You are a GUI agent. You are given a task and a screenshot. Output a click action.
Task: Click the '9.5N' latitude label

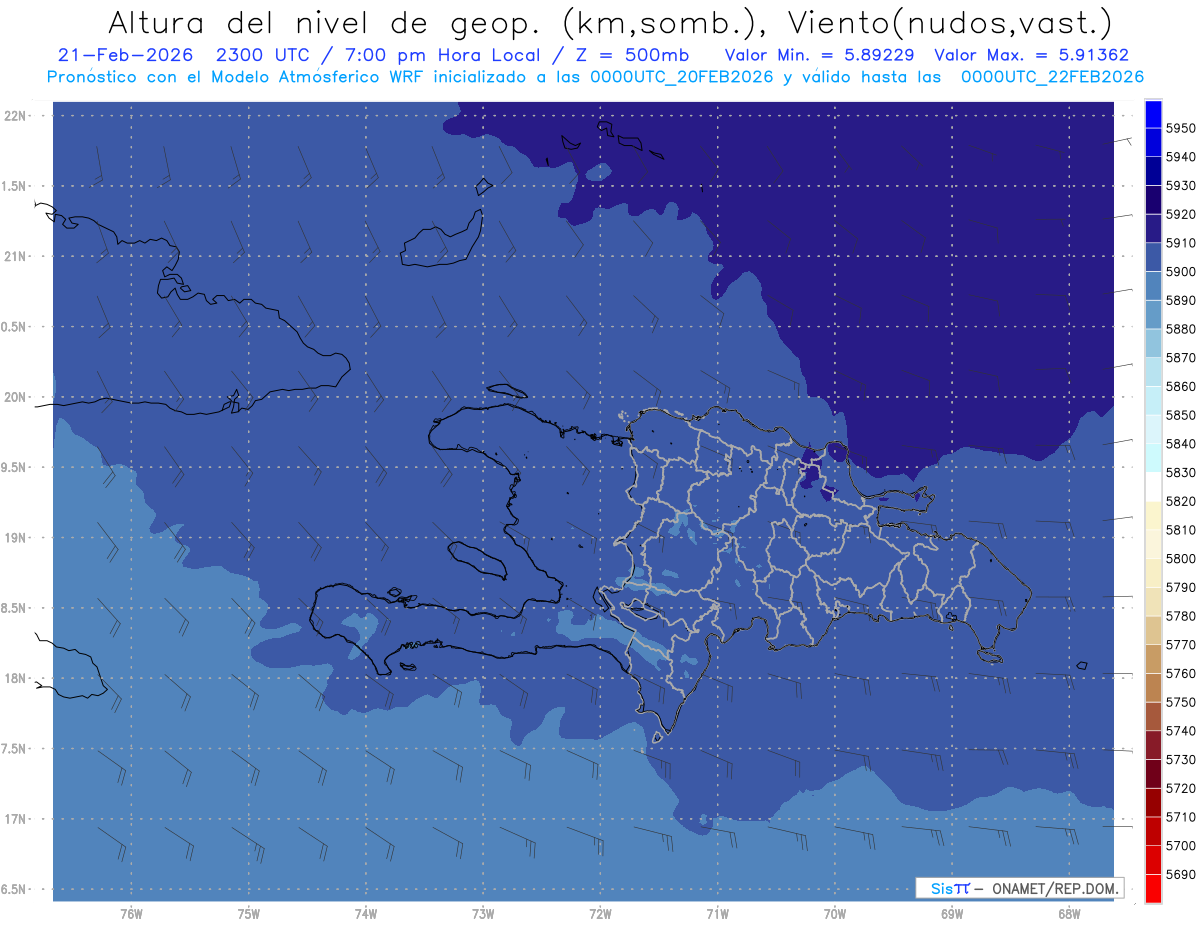click(14, 467)
